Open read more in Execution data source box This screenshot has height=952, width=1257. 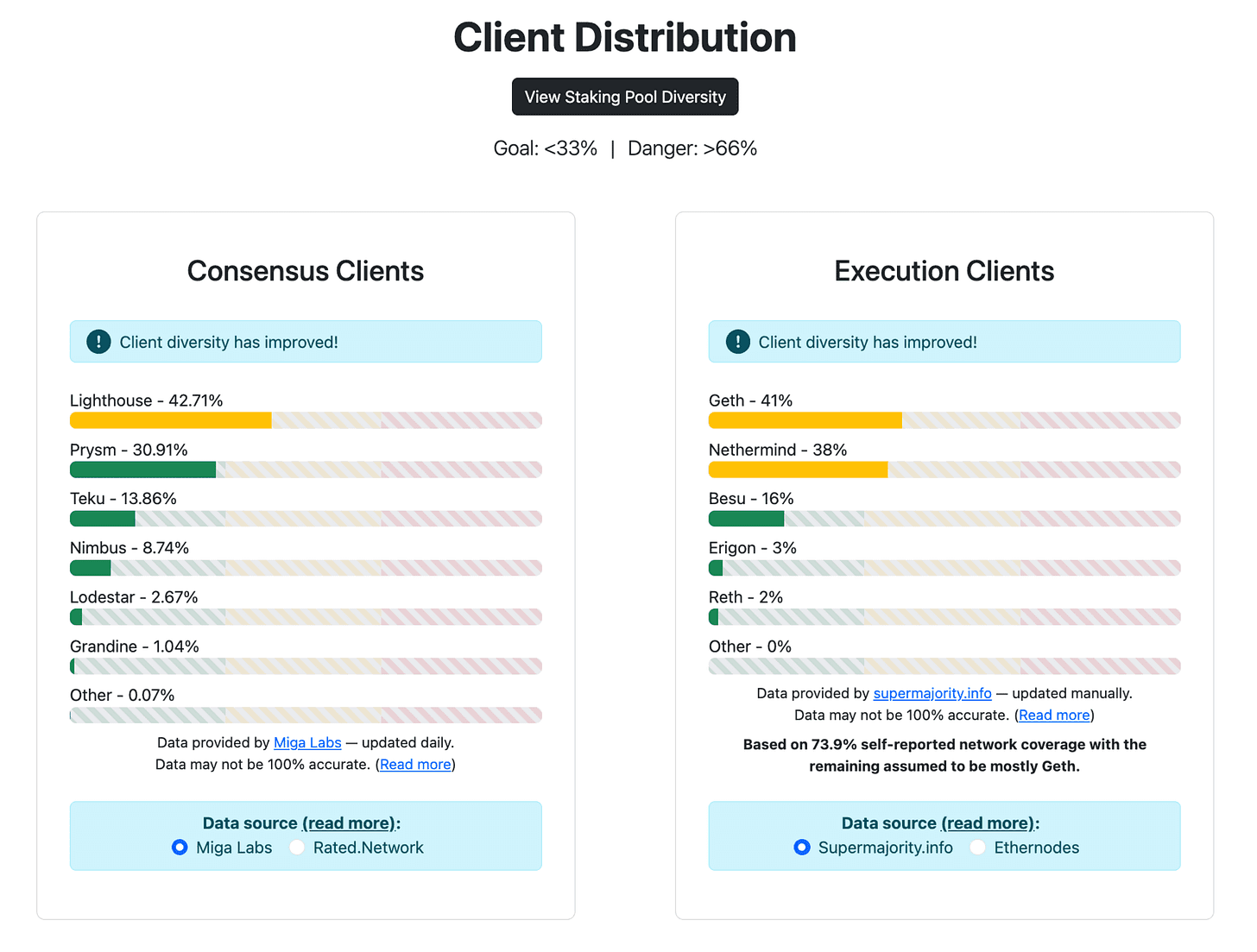tap(989, 823)
